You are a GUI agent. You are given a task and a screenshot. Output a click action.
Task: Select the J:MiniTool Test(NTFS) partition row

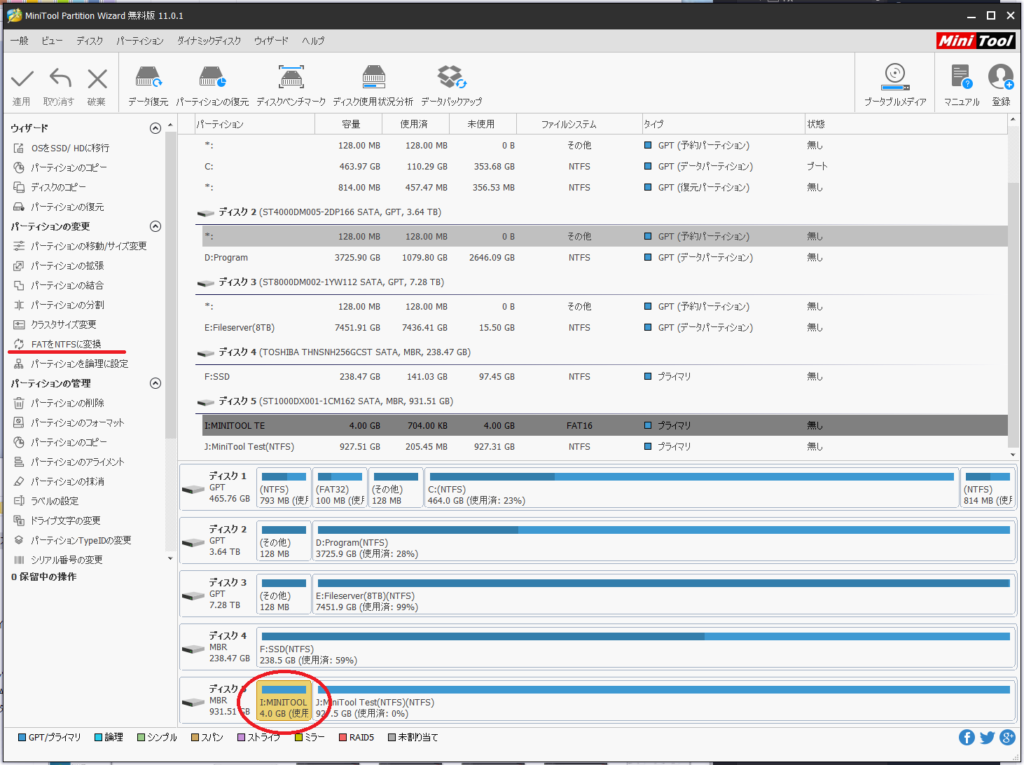(x=605, y=447)
